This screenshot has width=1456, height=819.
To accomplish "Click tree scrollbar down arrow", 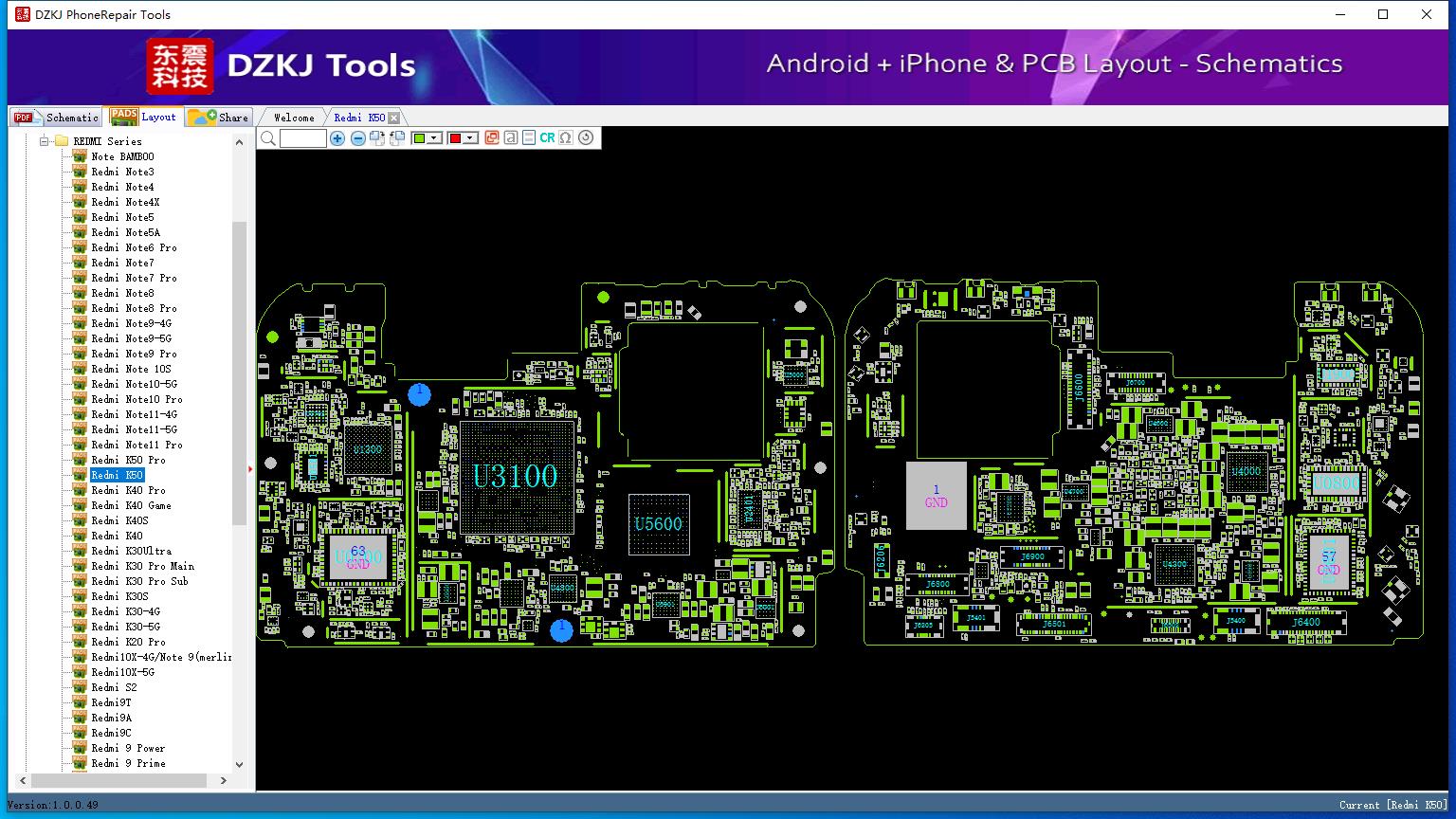I will click(239, 764).
